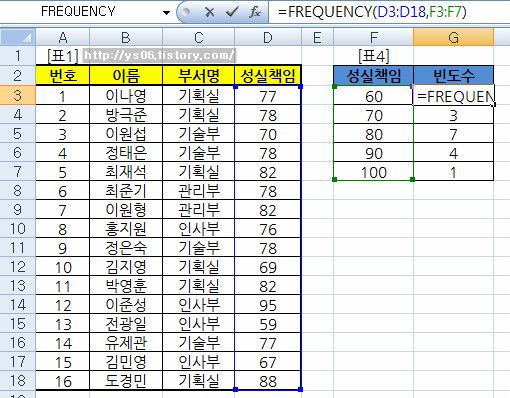Click frequency value 7 in column G
This screenshot has width=510, height=398.
[x=453, y=134]
